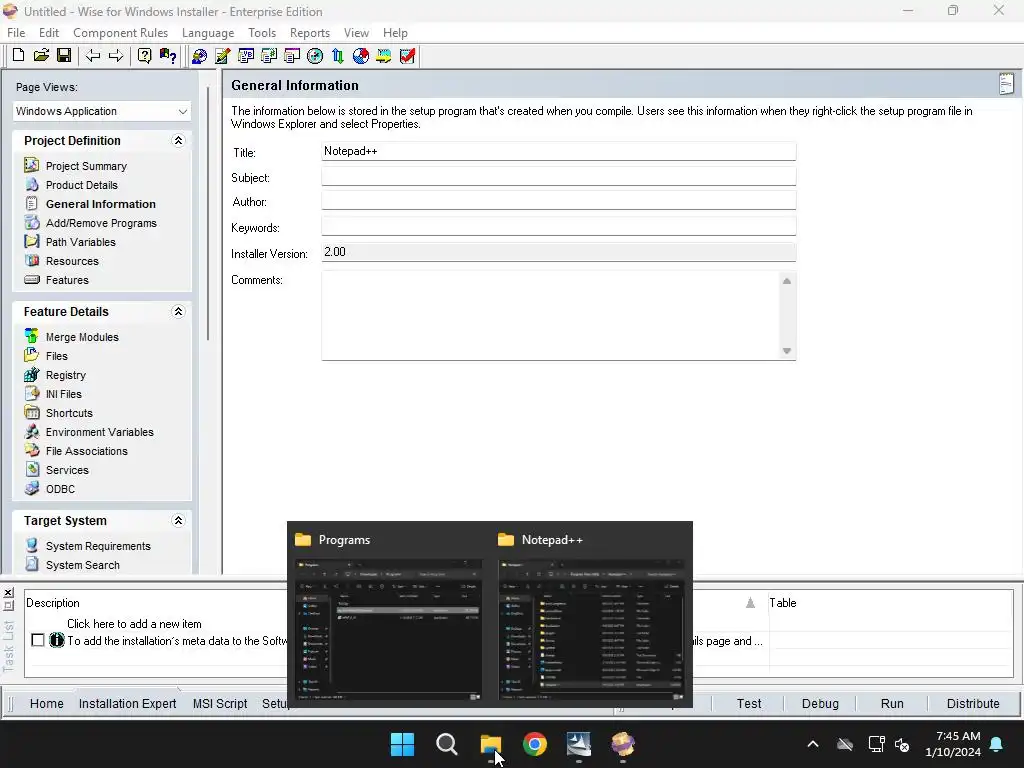Click the red check mark toolbar icon
The width and height of the screenshot is (1024, 768).
[408, 56]
